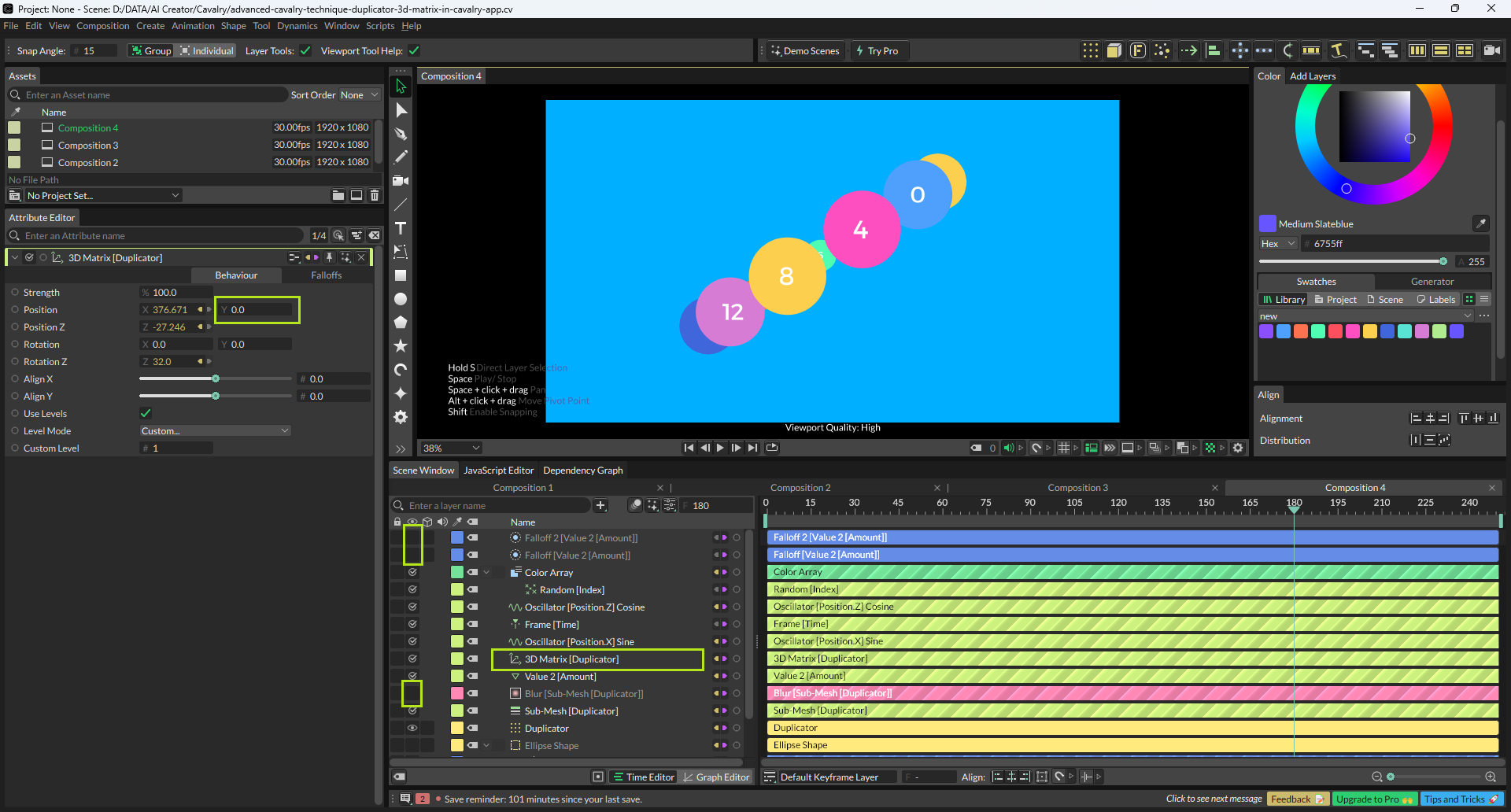Click the Position Y input field
Screen dimensions: 1511x812
(257, 310)
